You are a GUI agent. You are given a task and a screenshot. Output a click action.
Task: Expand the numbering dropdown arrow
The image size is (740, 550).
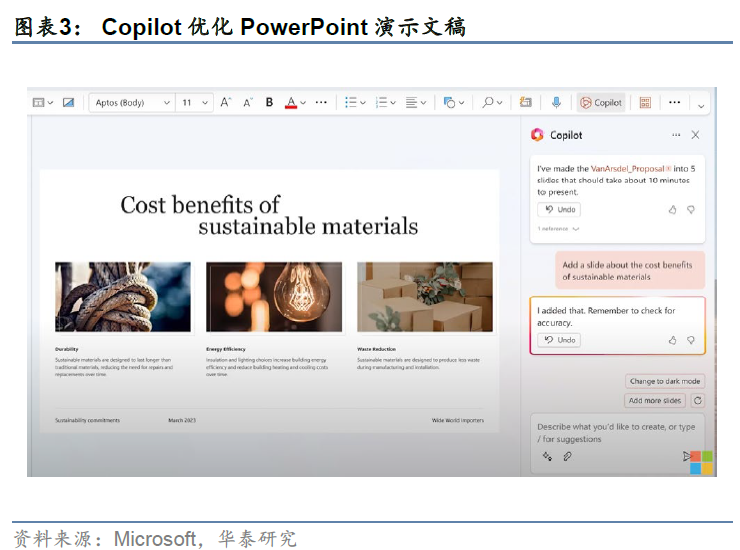click(393, 102)
